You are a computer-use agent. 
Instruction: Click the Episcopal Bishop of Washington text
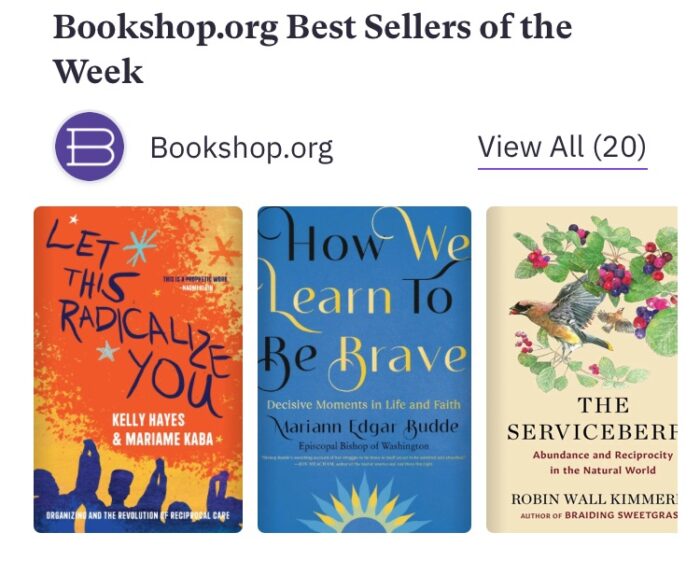click(x=363, y=446)
